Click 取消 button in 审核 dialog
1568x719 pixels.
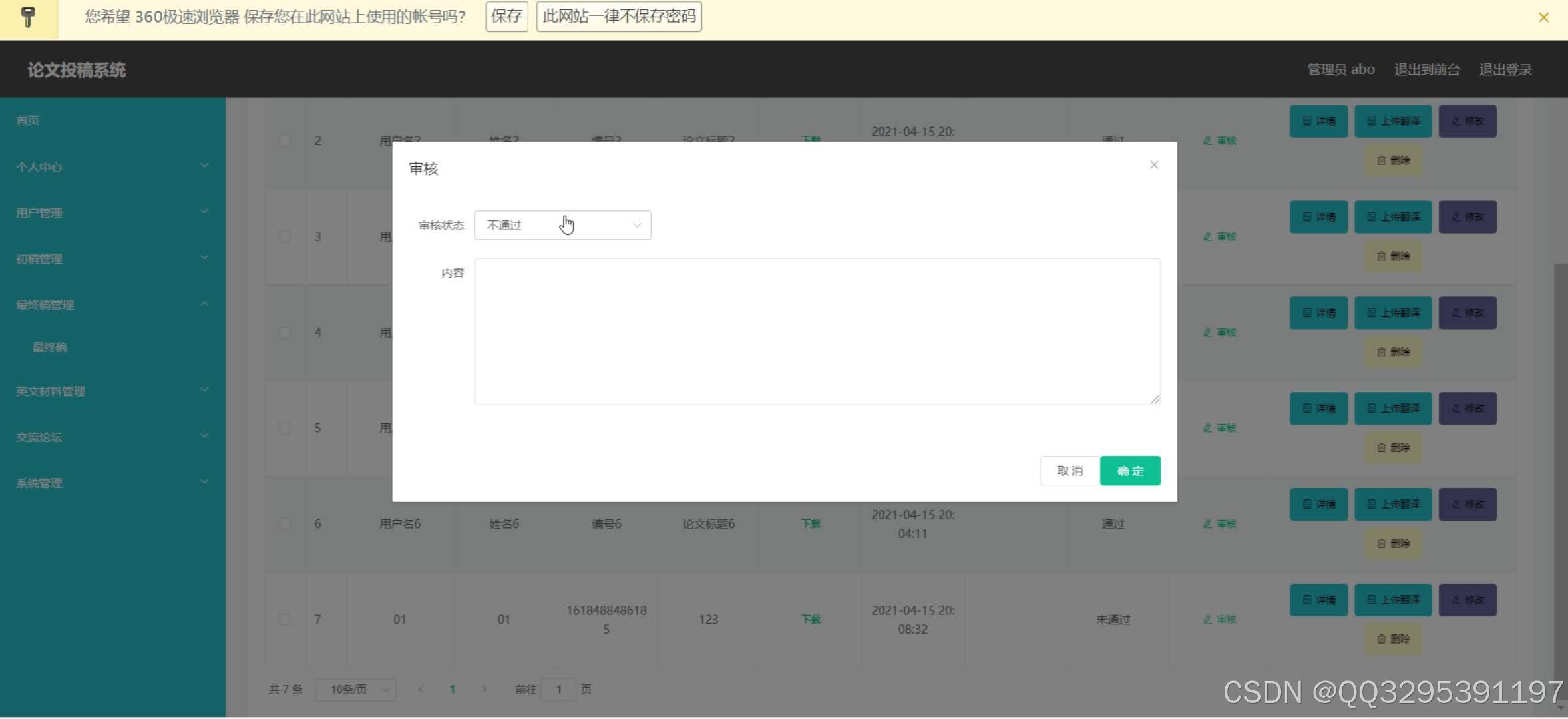pyautogui.click(x=1069, y=470)
